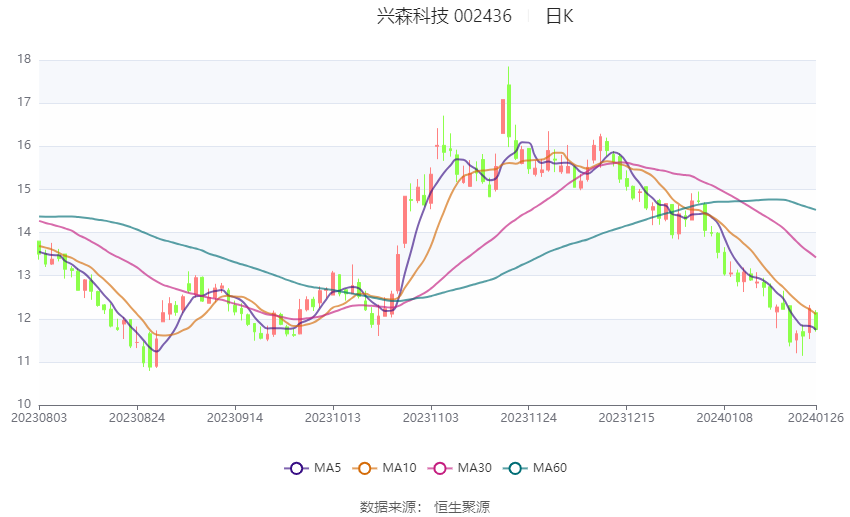
Task: Click the lowest candlestick above 20230824
Action: pyautogui.click(x=150, y=352)
